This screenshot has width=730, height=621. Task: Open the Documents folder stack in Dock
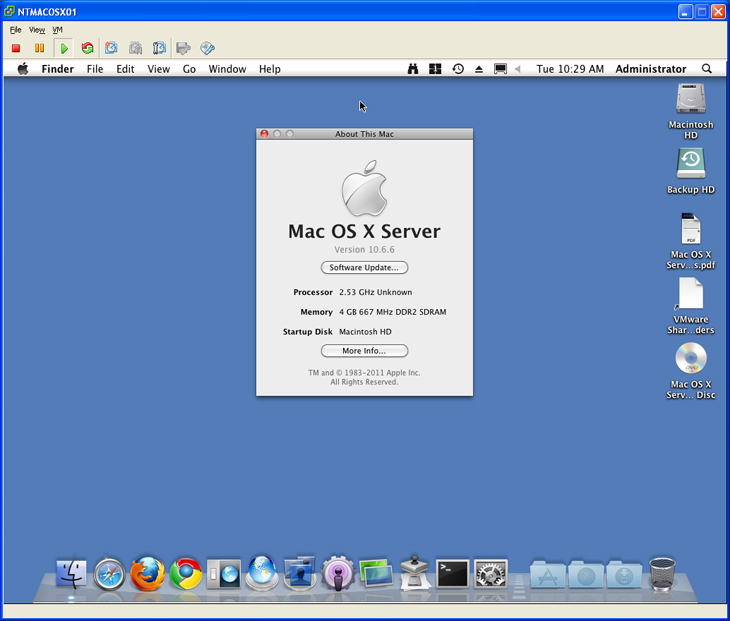click(x=586, y=575)
